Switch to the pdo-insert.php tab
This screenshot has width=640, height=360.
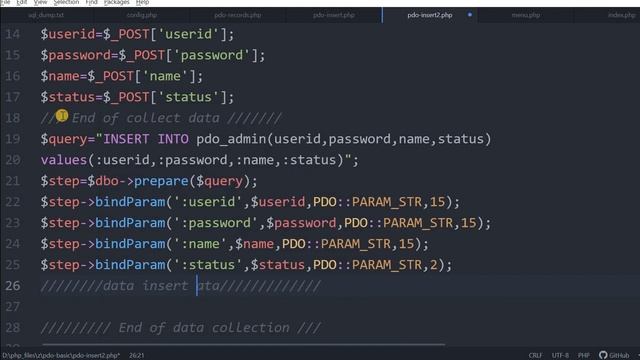click(x=334, y=15)
